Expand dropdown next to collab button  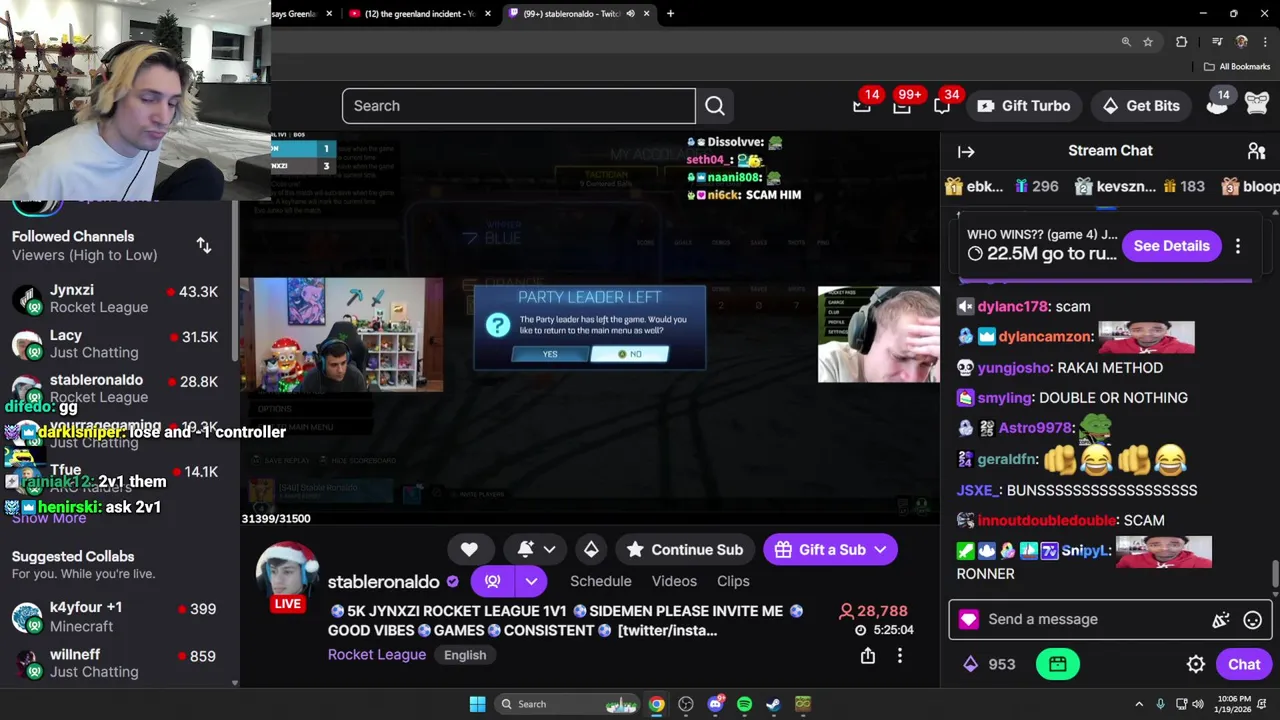pos(531,581)
